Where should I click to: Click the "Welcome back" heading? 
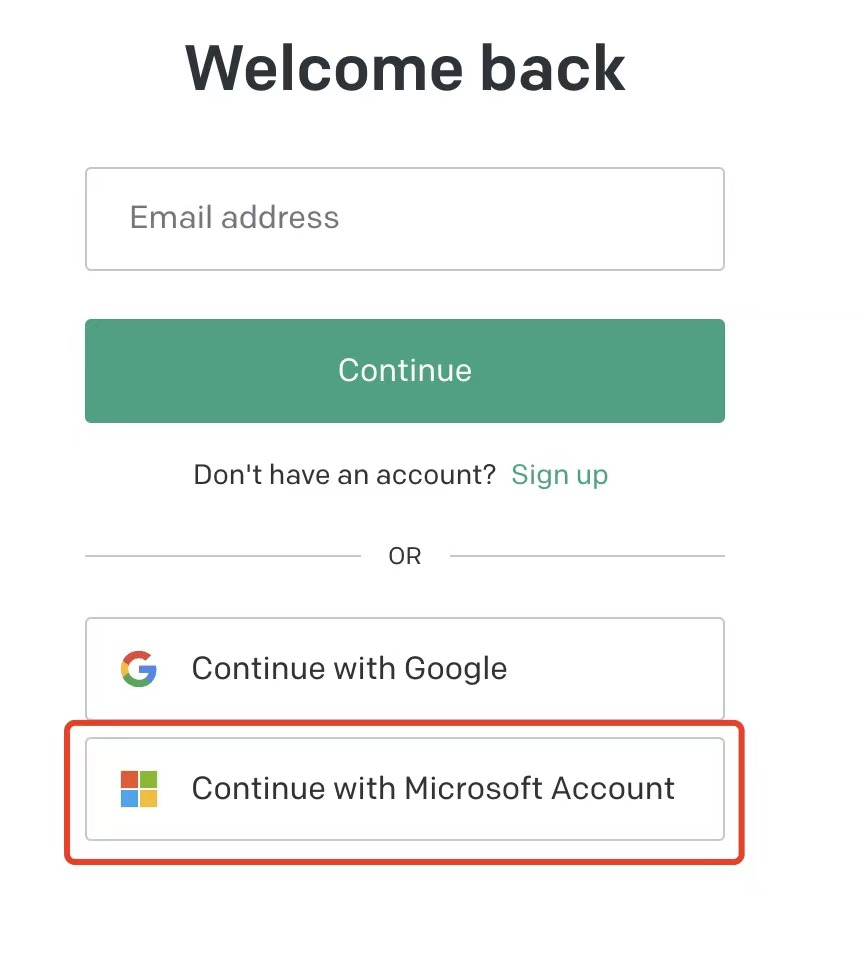click(x=405, y=68)
